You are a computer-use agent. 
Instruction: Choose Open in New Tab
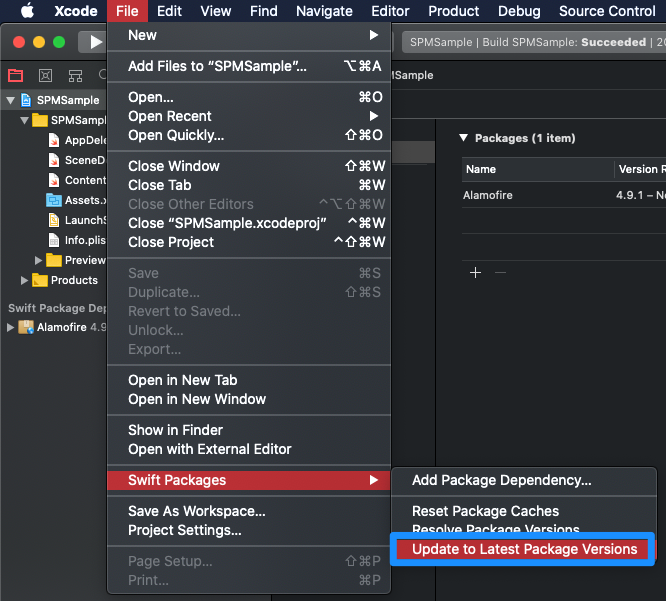point(249,380)
